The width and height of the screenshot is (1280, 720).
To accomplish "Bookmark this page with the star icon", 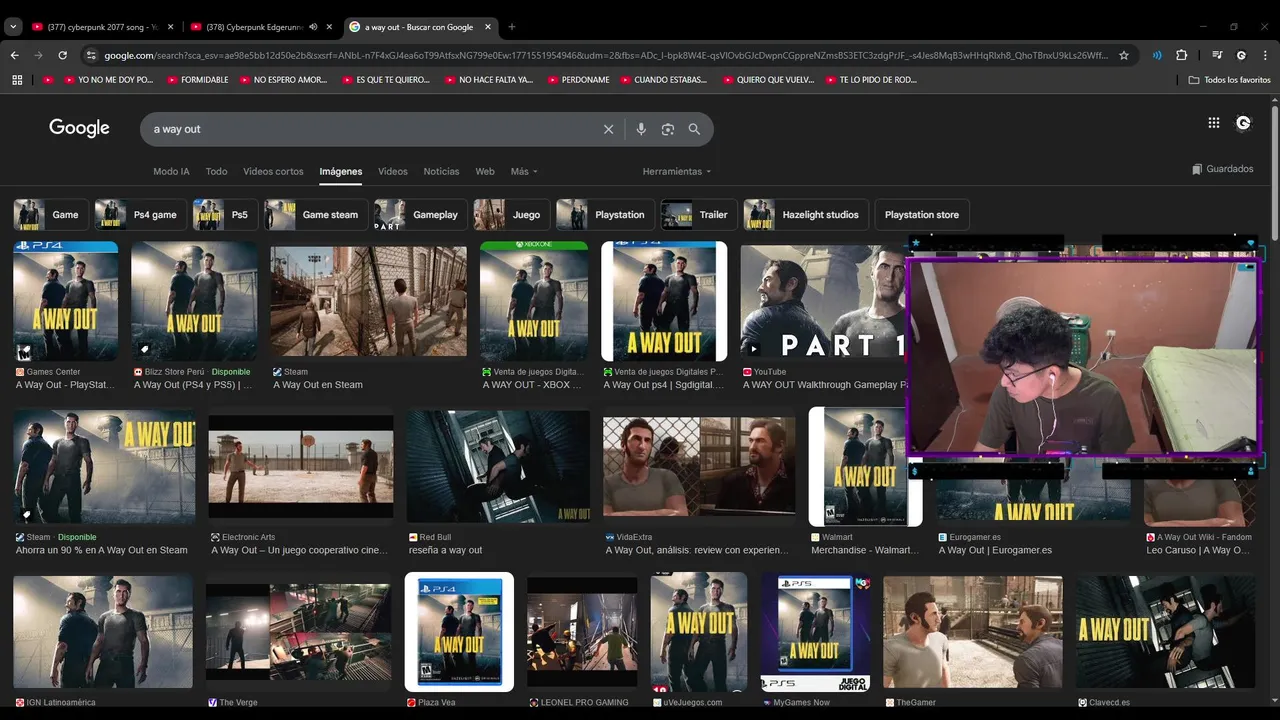I will pos(1124,55).
